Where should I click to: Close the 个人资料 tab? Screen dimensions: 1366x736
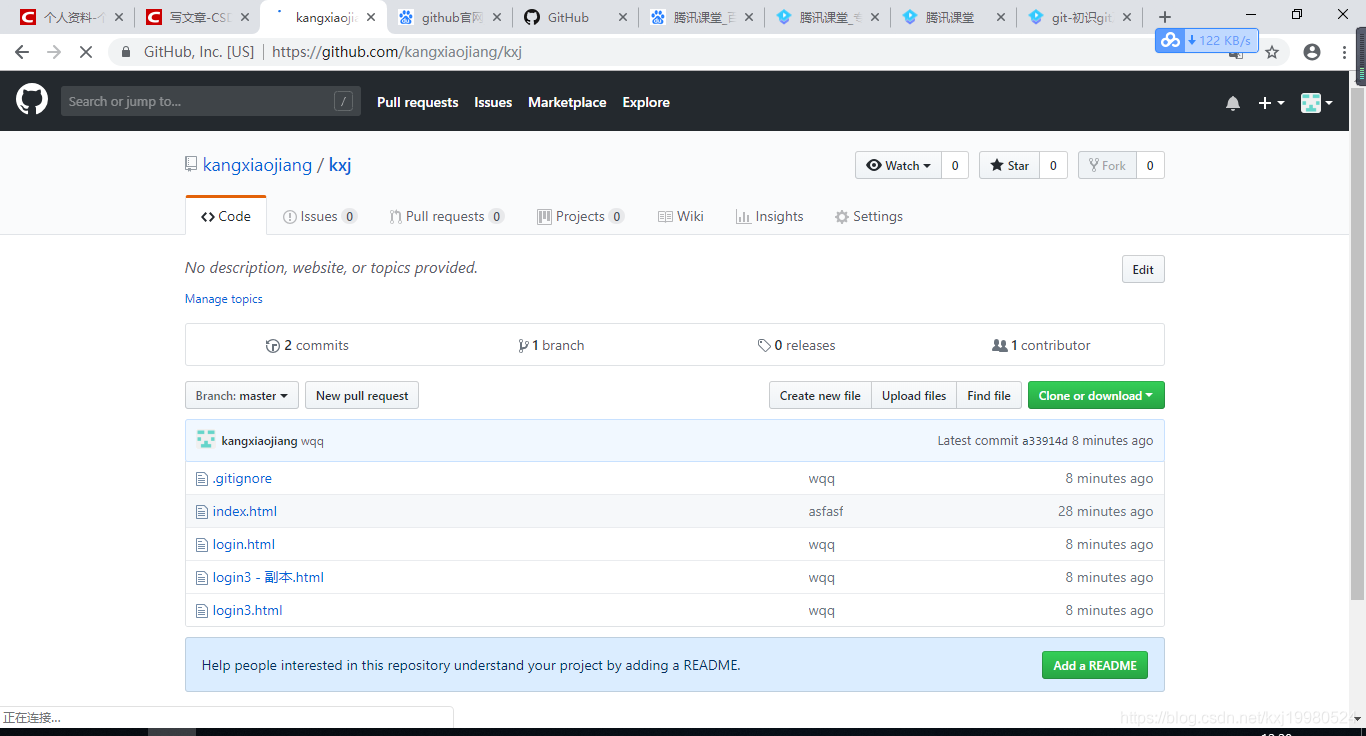pyautogui.click(x=119, y=17)
